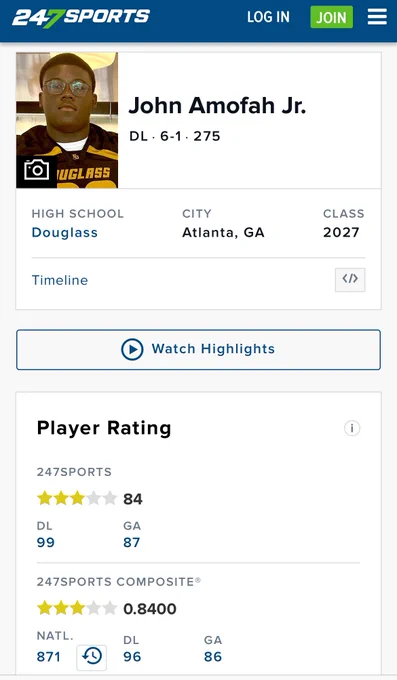Click the composite DL ranking 96
The width and height of the screenshot is (397, 680).
coord(132,657)
